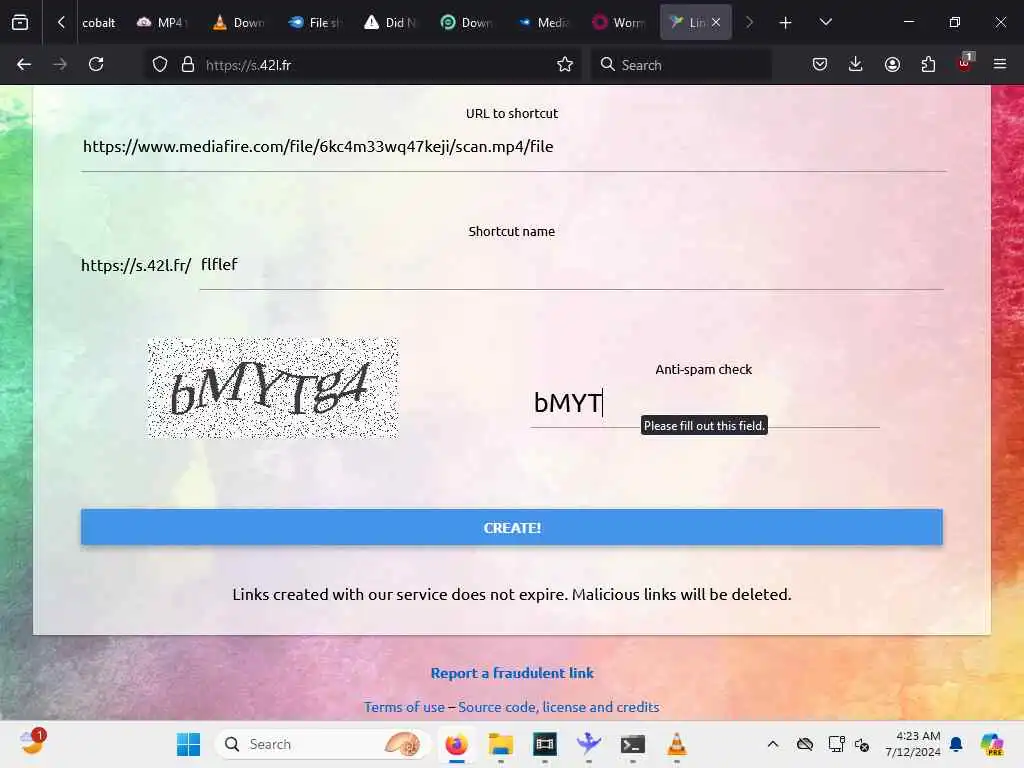Open the Firefox account menu
Screen dimensions: 1024x768
[x=892, y=64]
